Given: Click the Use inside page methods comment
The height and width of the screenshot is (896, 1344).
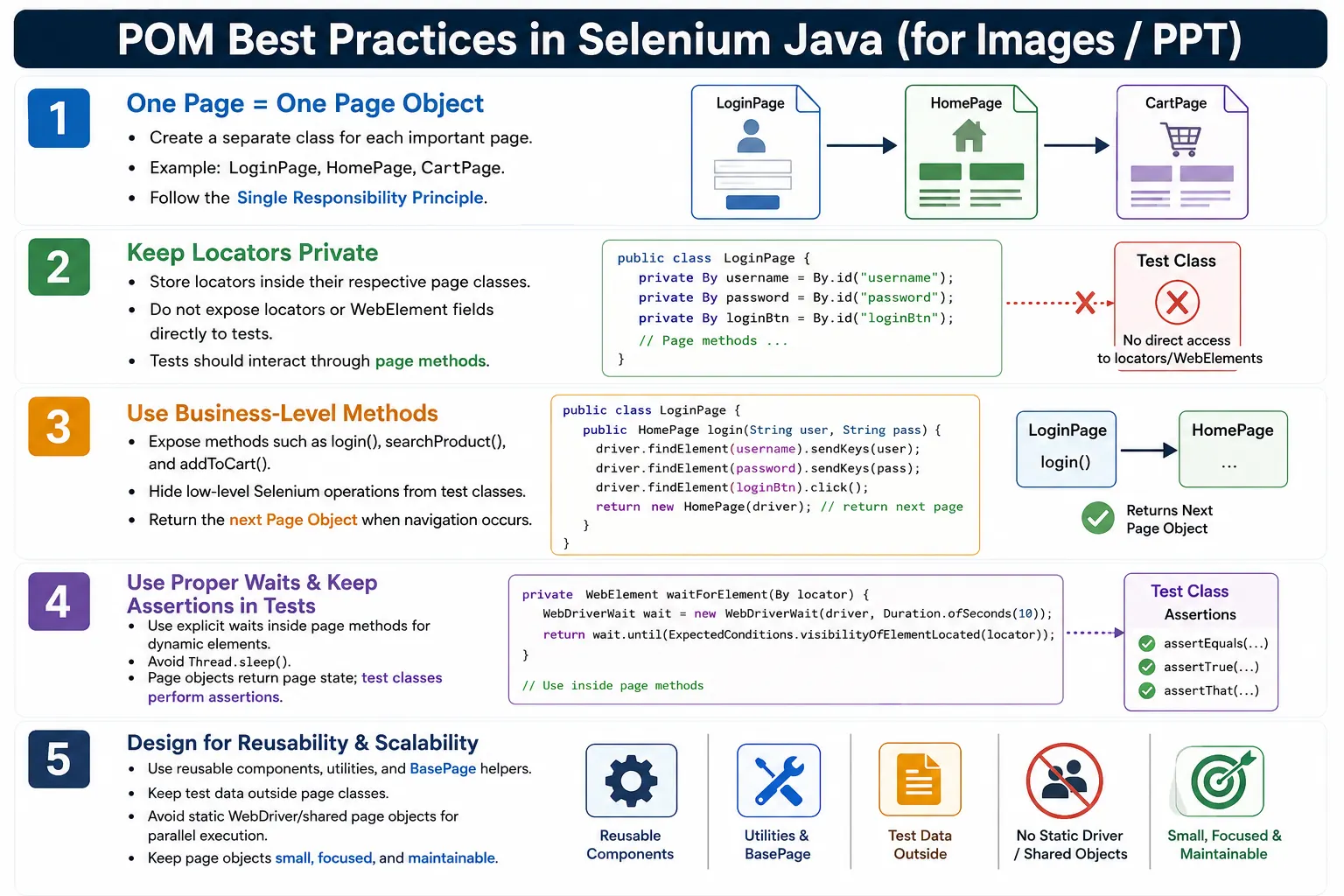Looking at the screenshot, I should [x=612, y=685].
